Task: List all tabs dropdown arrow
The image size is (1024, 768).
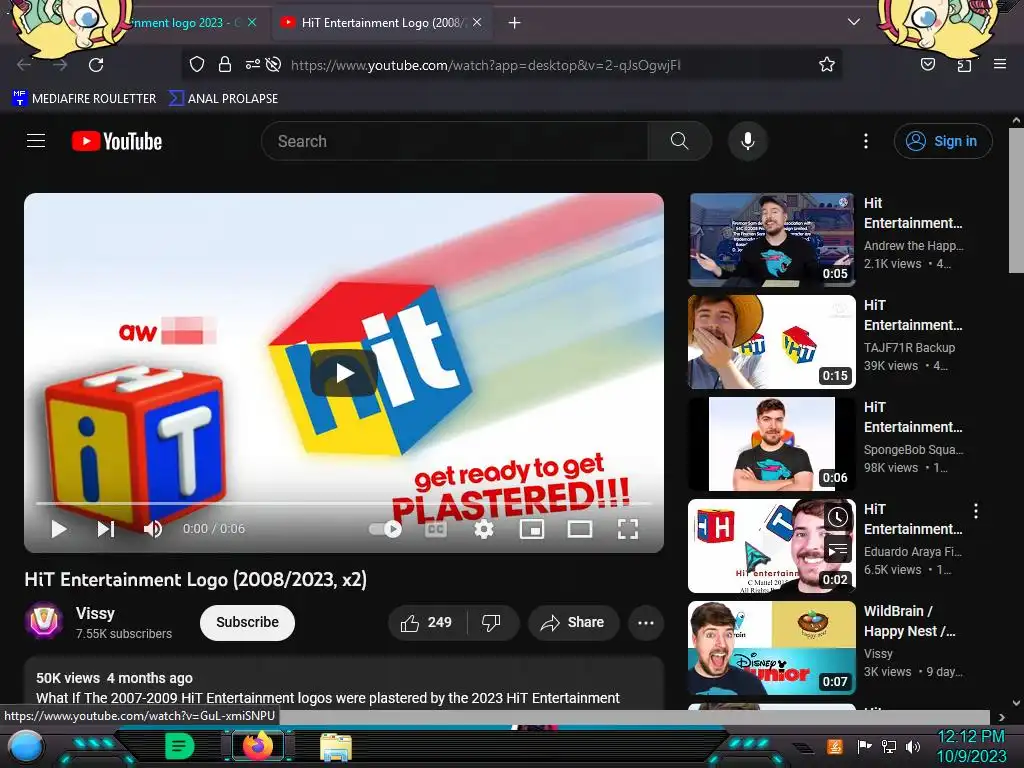Action: click(x=854, y=22)
